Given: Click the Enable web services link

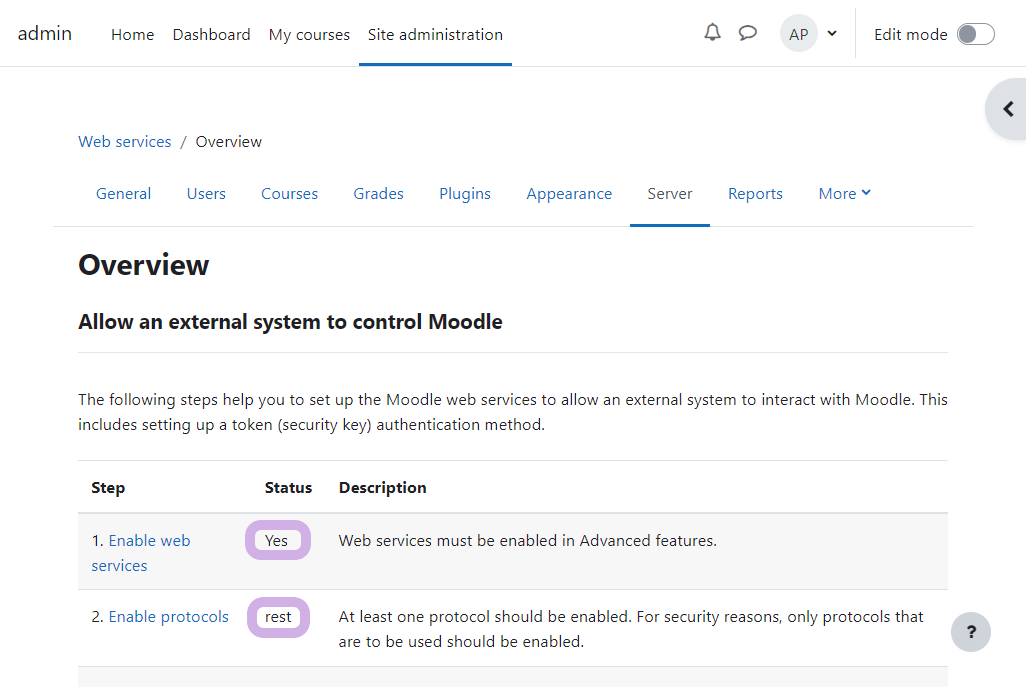Looking at the screenshot, I should click(x=148, y=541).
